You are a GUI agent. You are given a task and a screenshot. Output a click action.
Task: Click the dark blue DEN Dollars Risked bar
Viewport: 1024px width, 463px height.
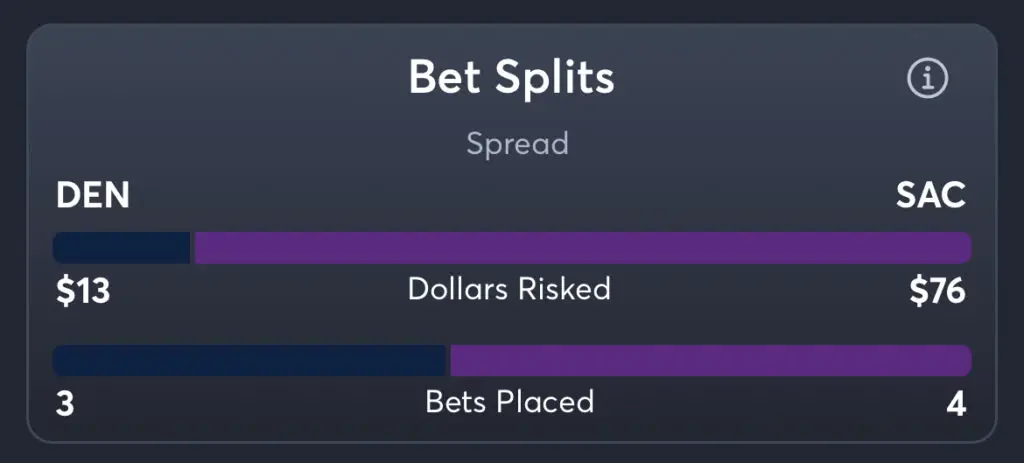click(x=121, y=248)
